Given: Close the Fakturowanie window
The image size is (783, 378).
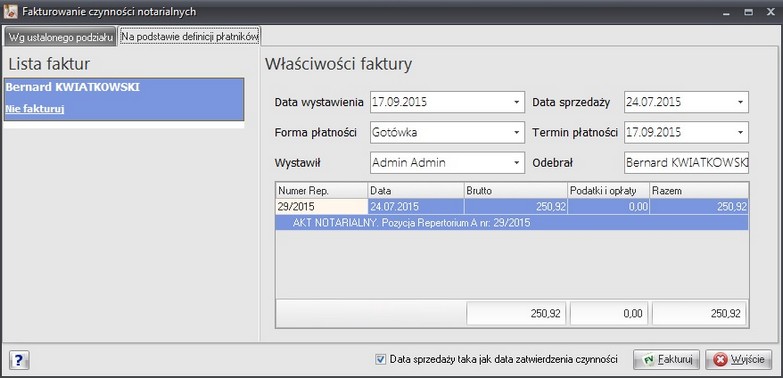Looking at the screenshot, I should click(x=770, y=12).
